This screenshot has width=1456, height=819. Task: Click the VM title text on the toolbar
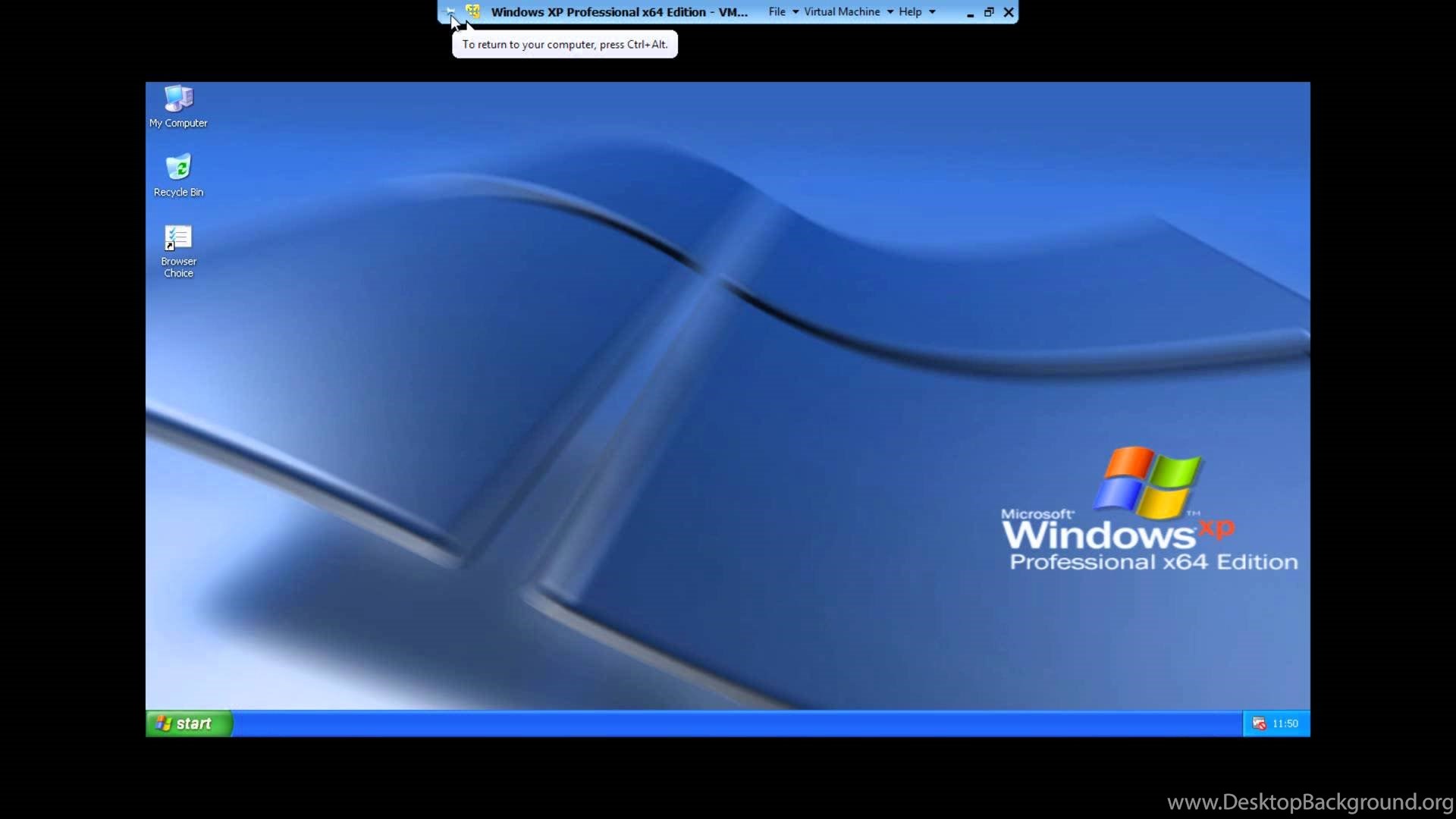pos(619,12)
